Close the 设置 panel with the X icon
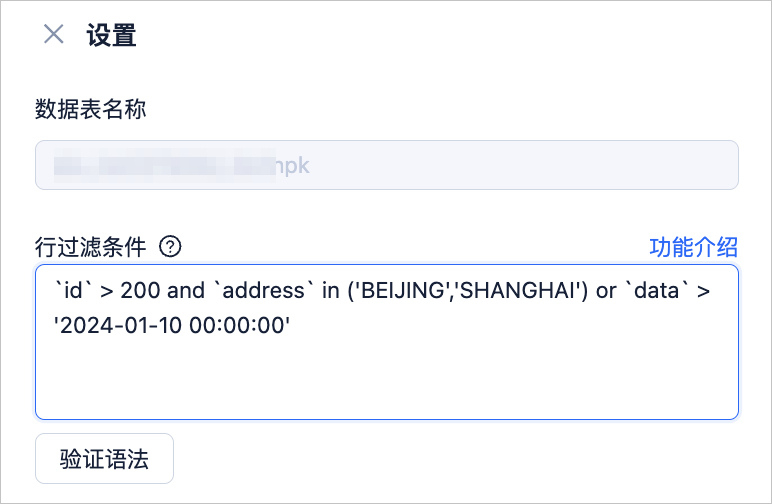Viewport: 772px width, 504px height. [x=54, y=34]
